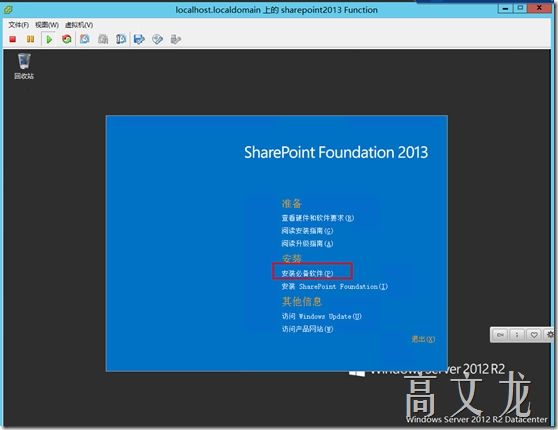This screenshot has height=430, width=558.
Task: Click the greyed revert snapshot icon
Action: (103, 39)
